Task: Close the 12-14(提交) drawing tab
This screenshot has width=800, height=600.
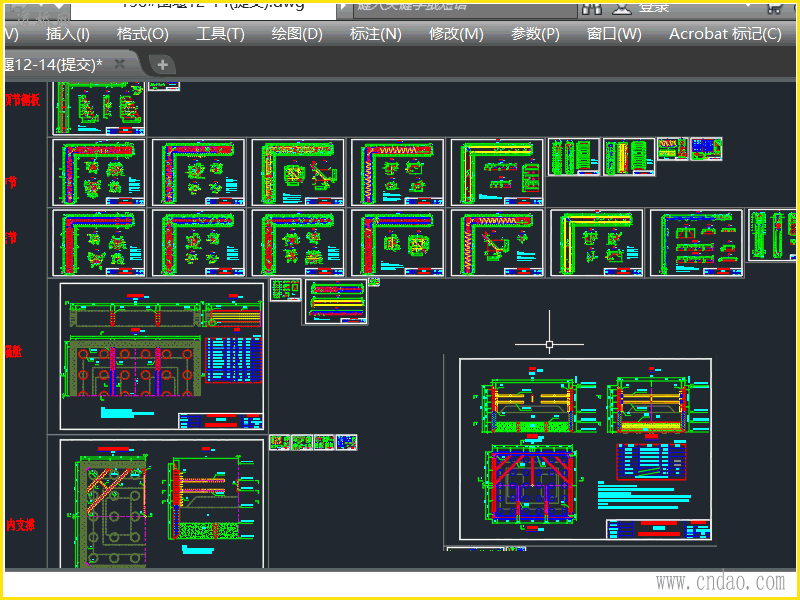Action: click(120, 64)
